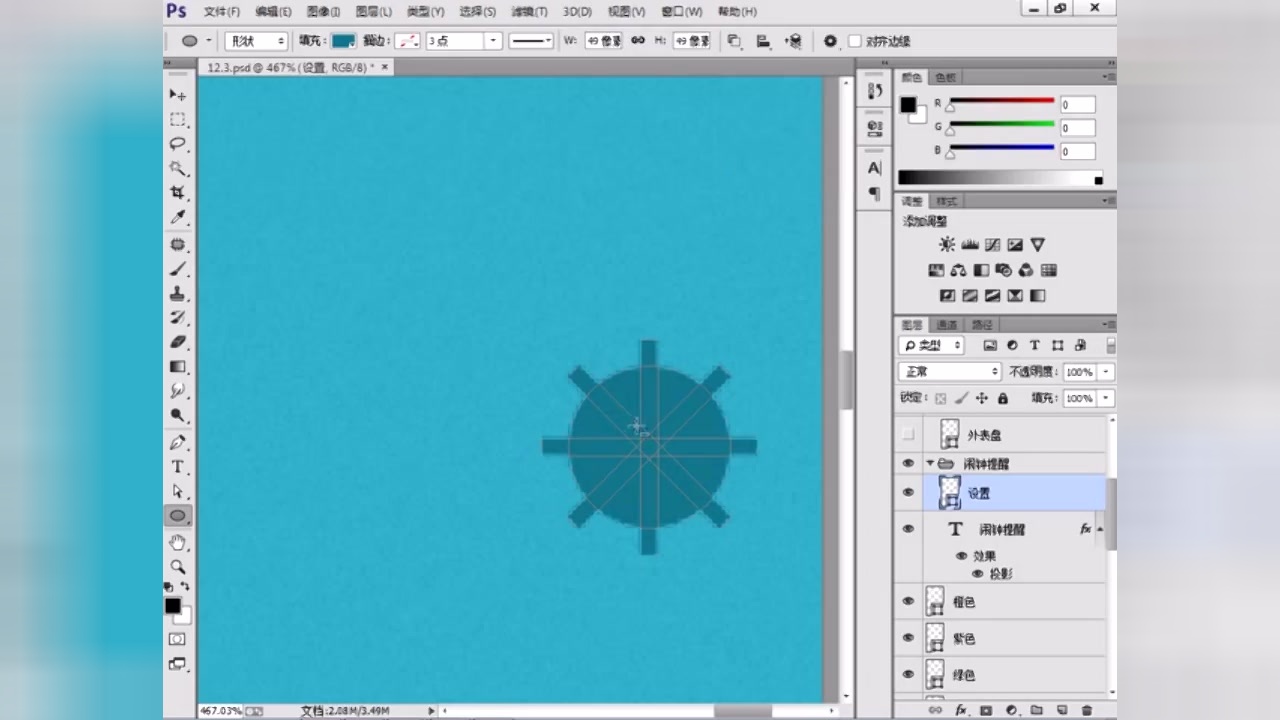Select the Ellipse shape tool in toolbox

tap(178, 516)
